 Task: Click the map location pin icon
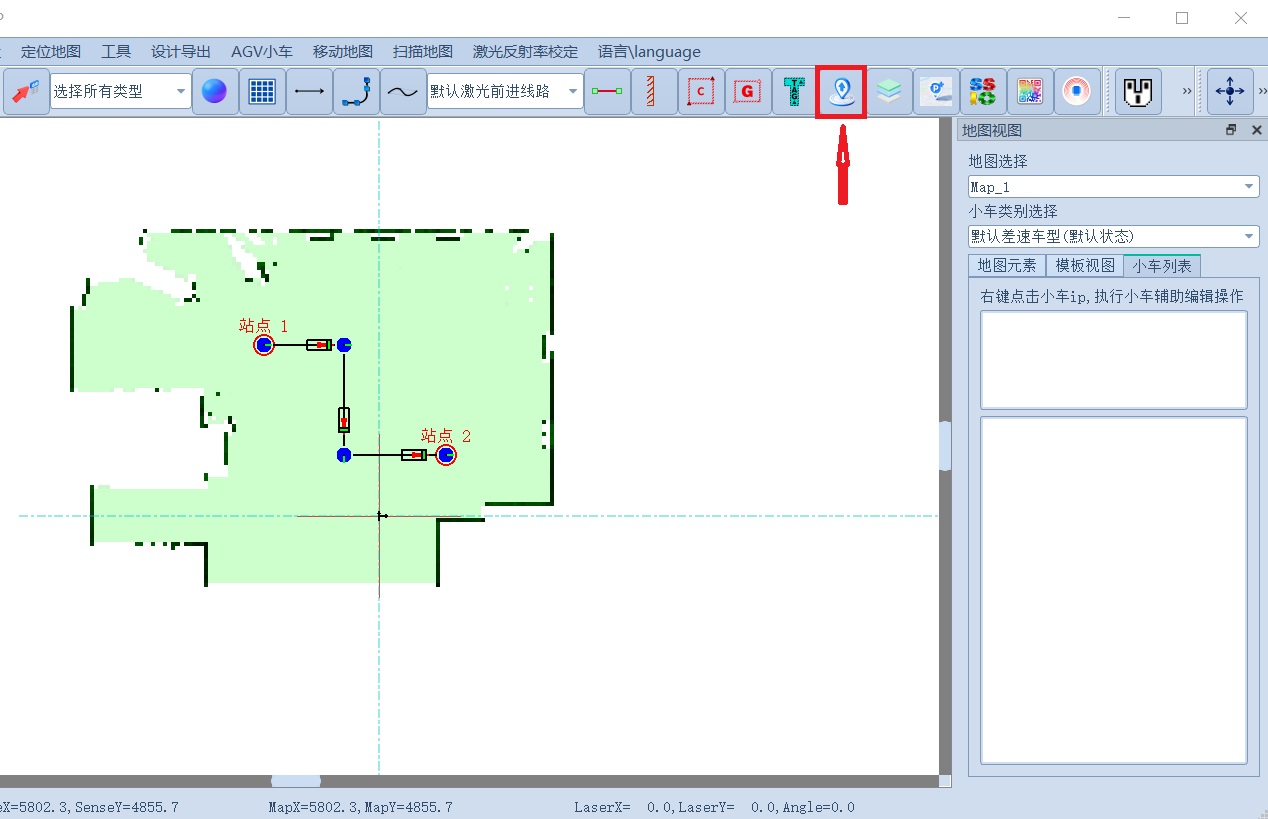point(841,92)
